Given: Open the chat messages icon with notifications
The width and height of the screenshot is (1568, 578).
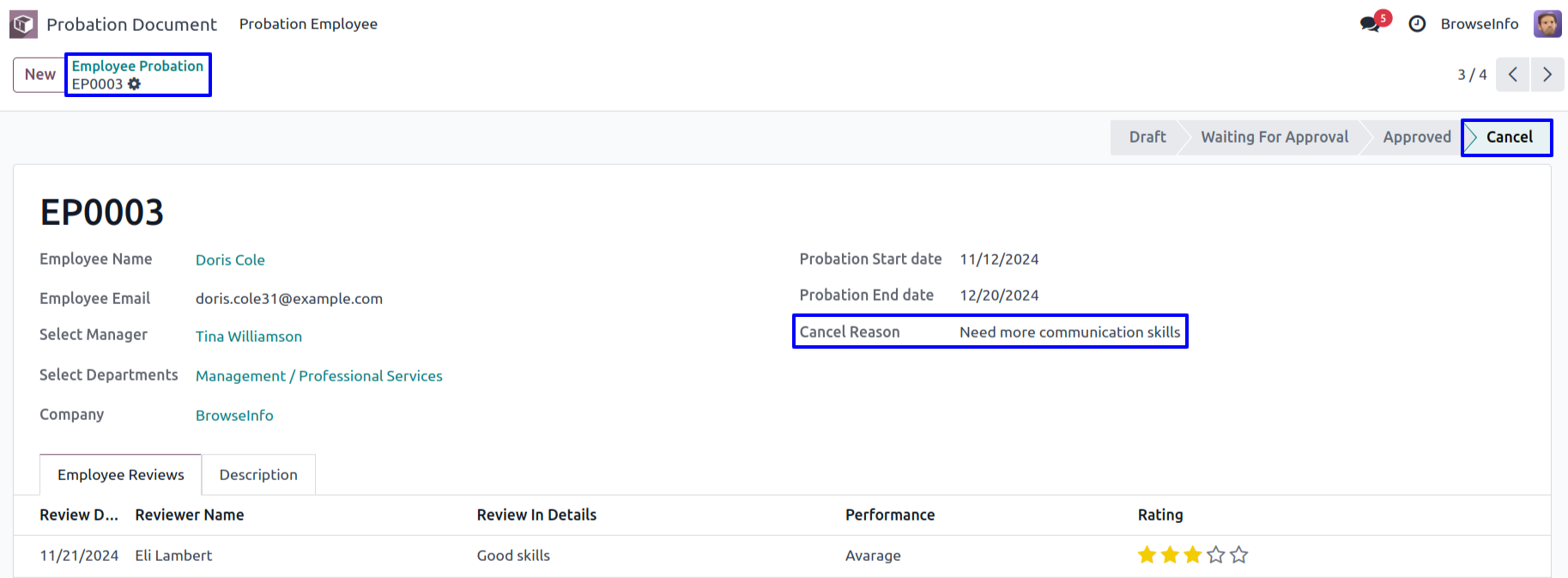Looking at the screenshot, I should pyautogui.click(x=1371, y=24).
